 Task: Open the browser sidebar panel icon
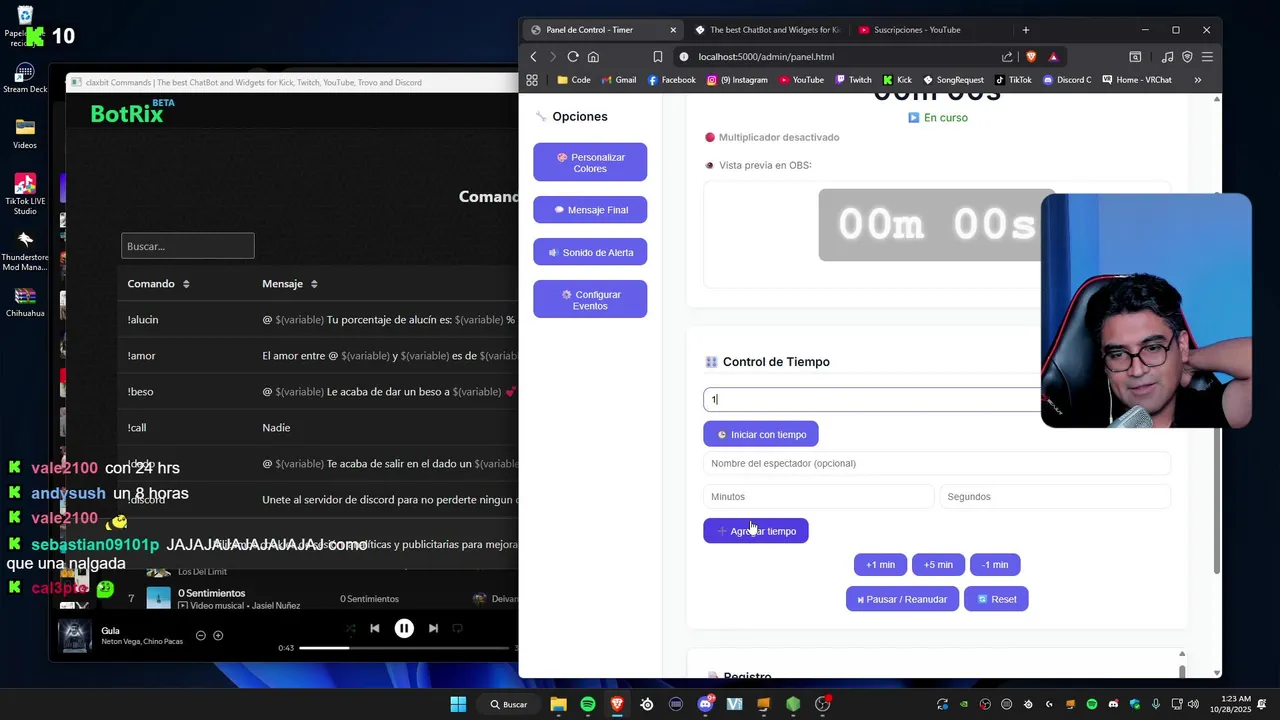coord(1135,57)
